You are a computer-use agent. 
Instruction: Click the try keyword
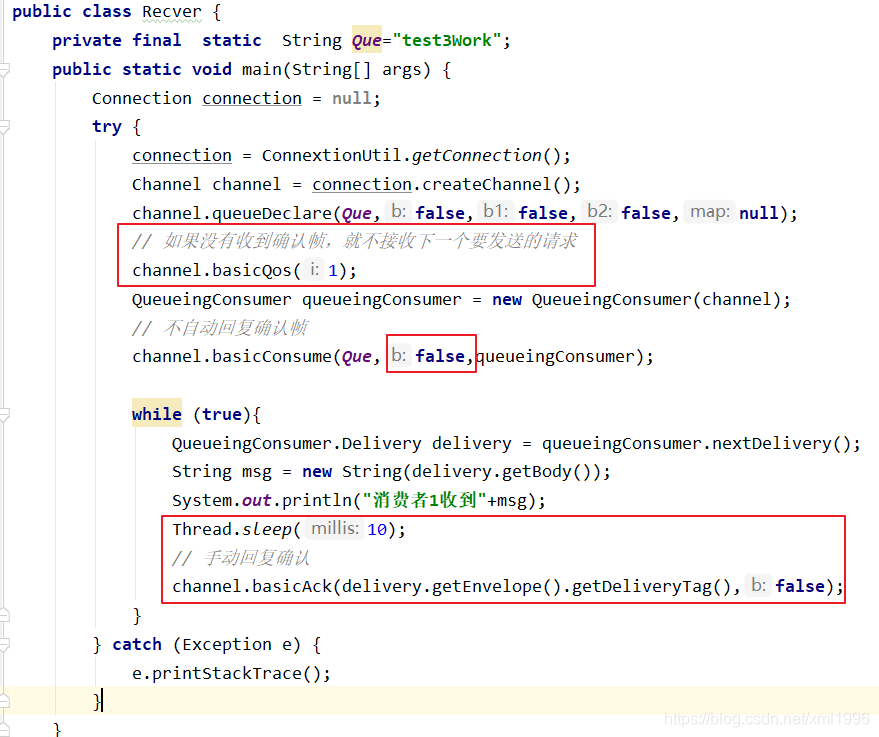pyautogui.click(x=107, y=127)
